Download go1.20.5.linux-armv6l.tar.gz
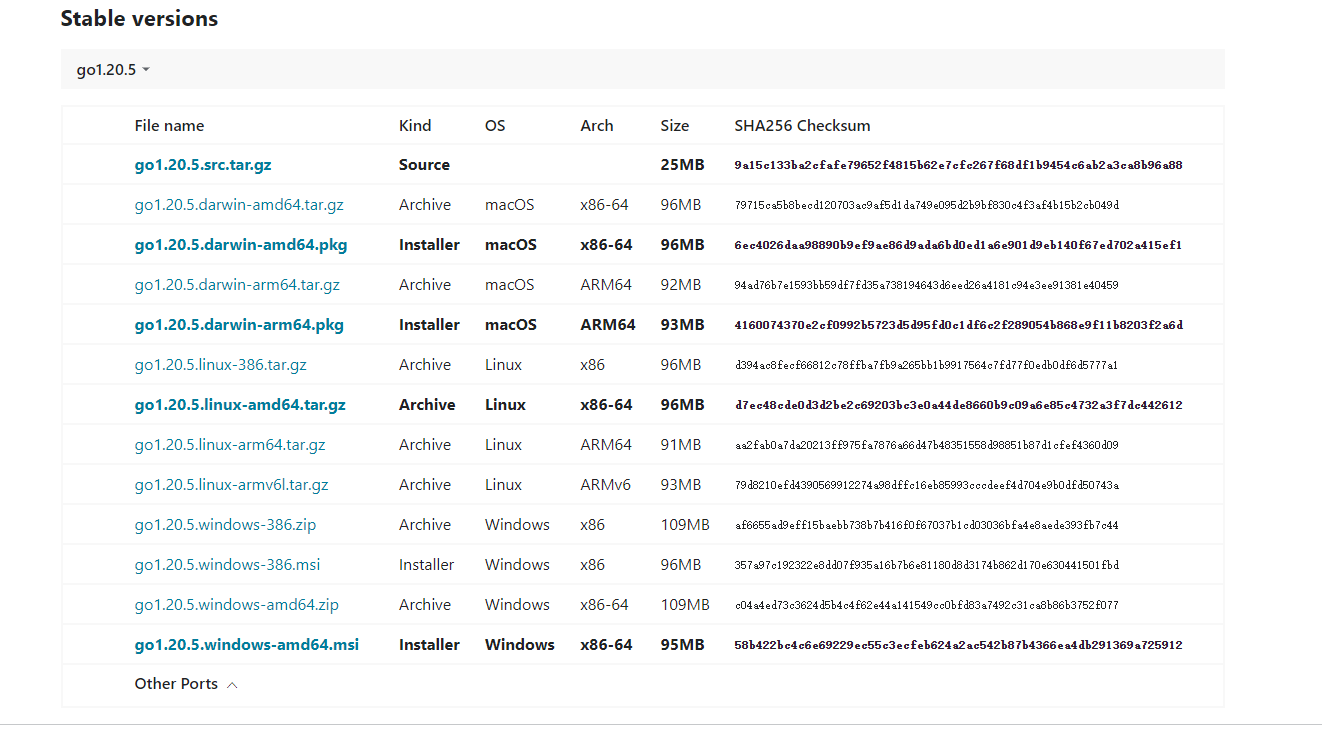The height and width of the screenshot is (735, 1322). coord(232,485)
